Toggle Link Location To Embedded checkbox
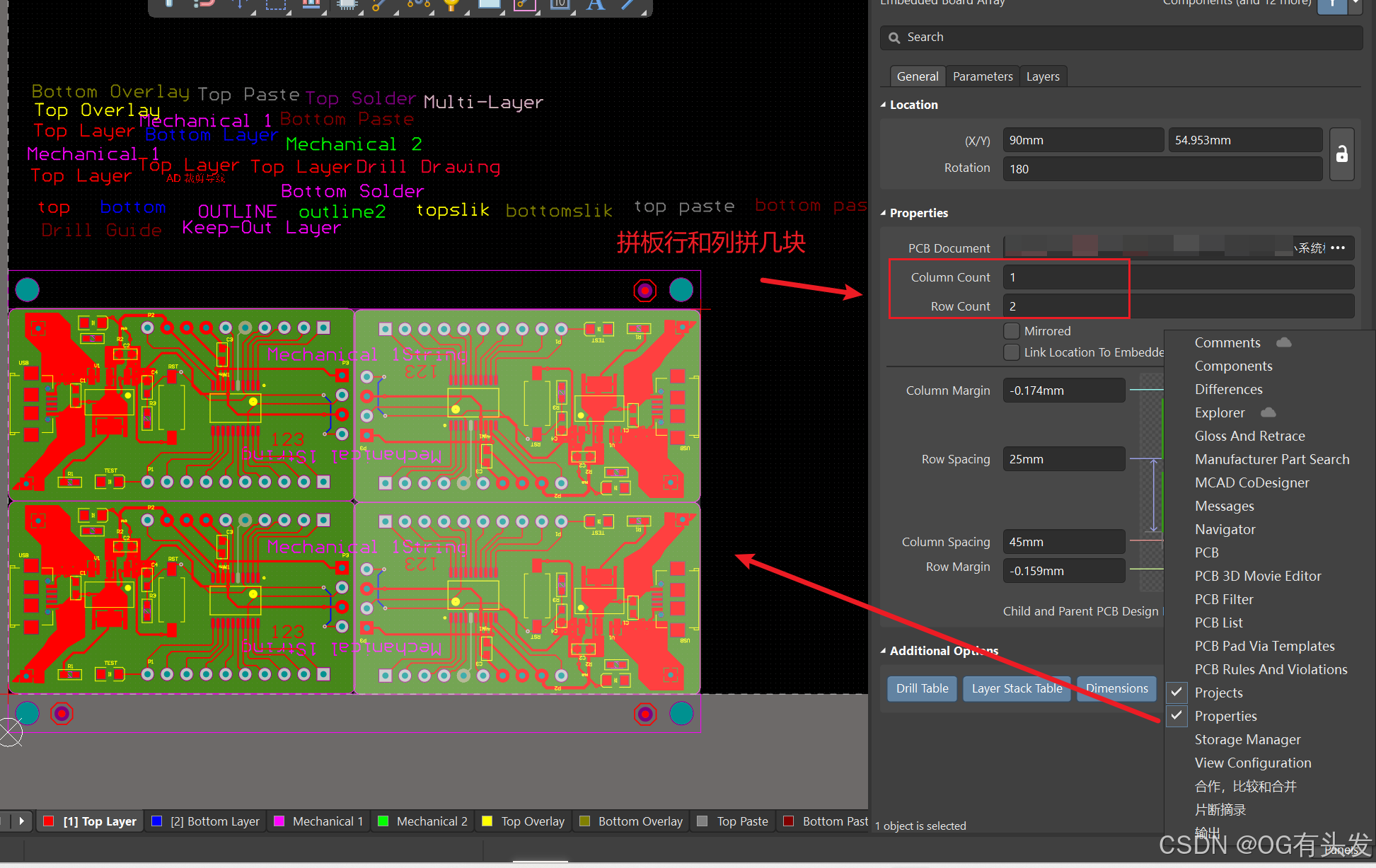Viewport: 1376px width, 868px height. pos(1012,352)
